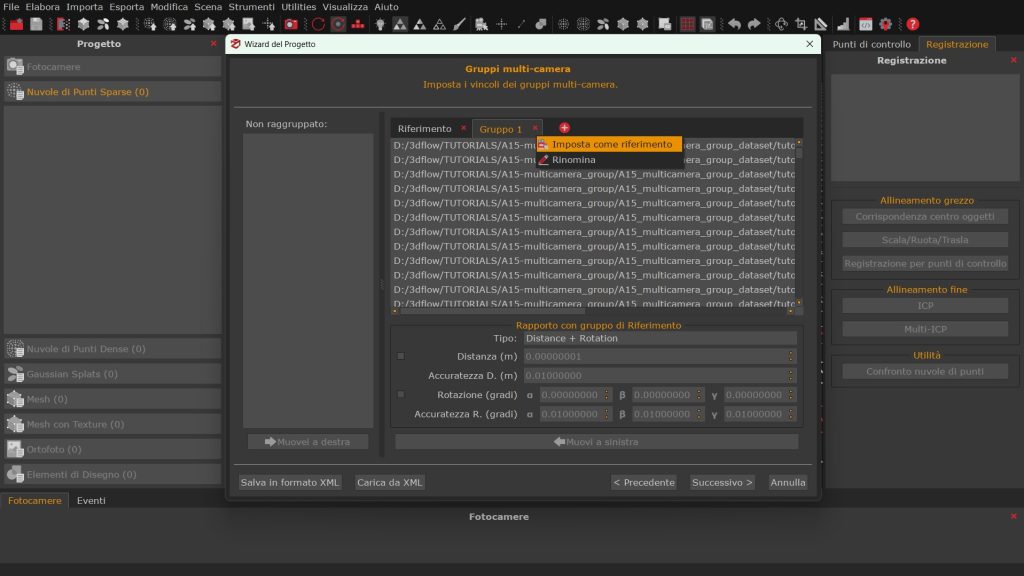Image resolution: width=1024 pixels, height=576 pixels.
Task: Click the Distanza (m) spinner arrows
Action: tap(791, 357)
